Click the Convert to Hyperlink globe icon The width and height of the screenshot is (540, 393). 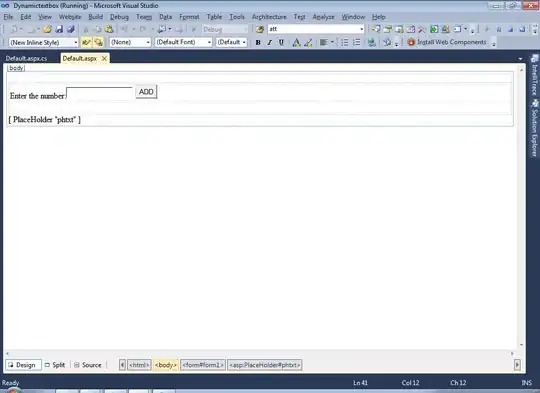[371, 42]
